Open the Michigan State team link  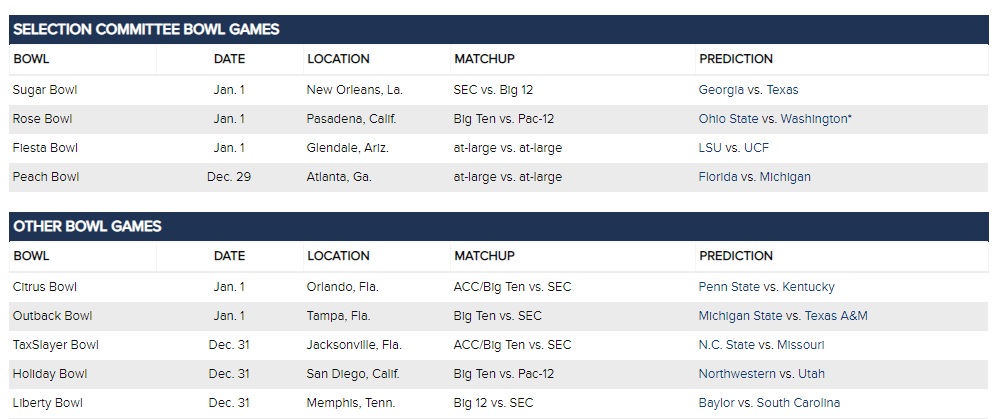pyautogui.click(x=741, y=316)
